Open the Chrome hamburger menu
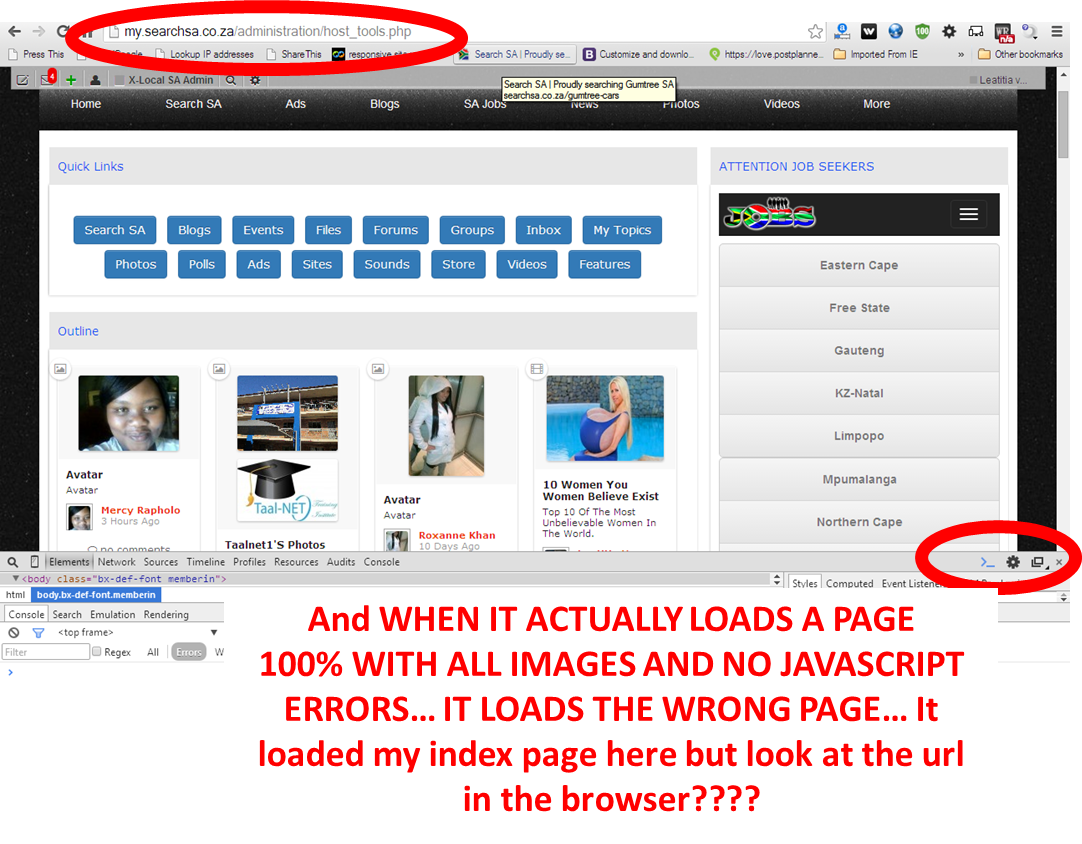This screenshot has height=844, width=1082. pos(1057,32)
